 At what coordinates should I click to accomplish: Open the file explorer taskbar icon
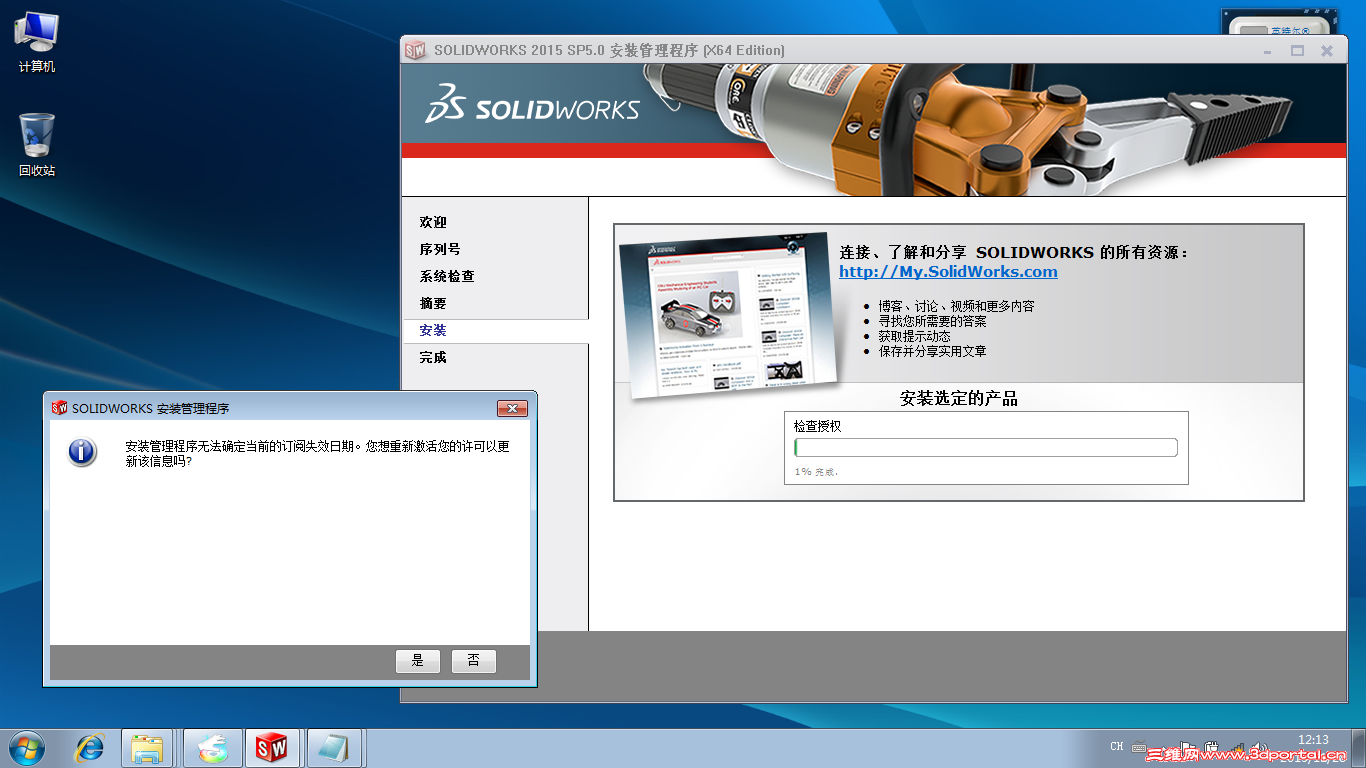(148, 748)
